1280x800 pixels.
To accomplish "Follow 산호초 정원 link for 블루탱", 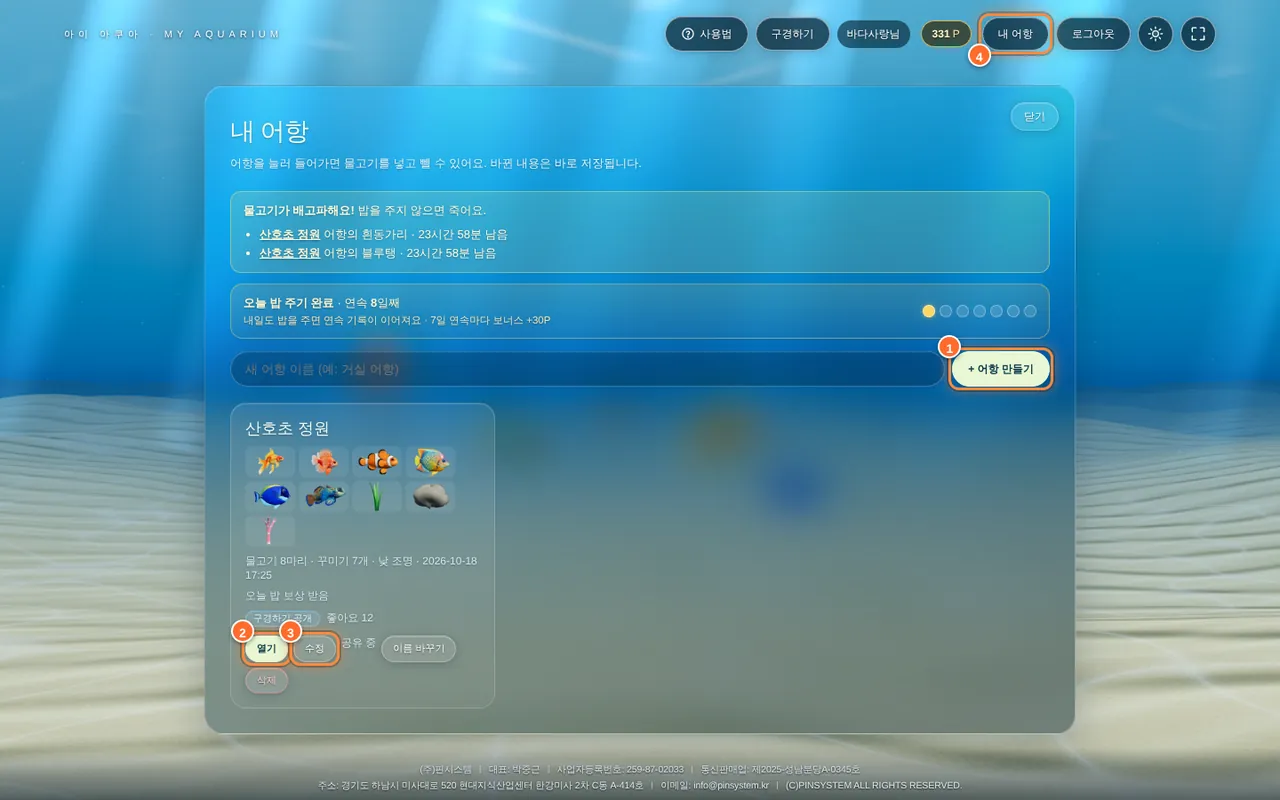I will (x=289, y=253).
